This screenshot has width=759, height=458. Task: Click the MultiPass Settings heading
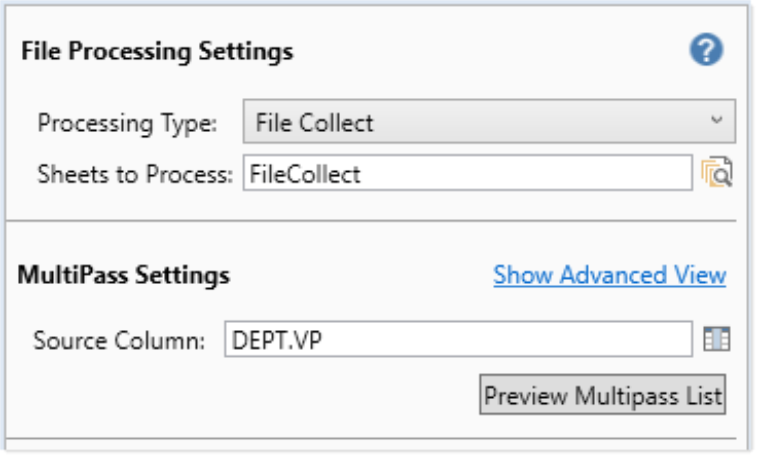(x=124, y=275)
